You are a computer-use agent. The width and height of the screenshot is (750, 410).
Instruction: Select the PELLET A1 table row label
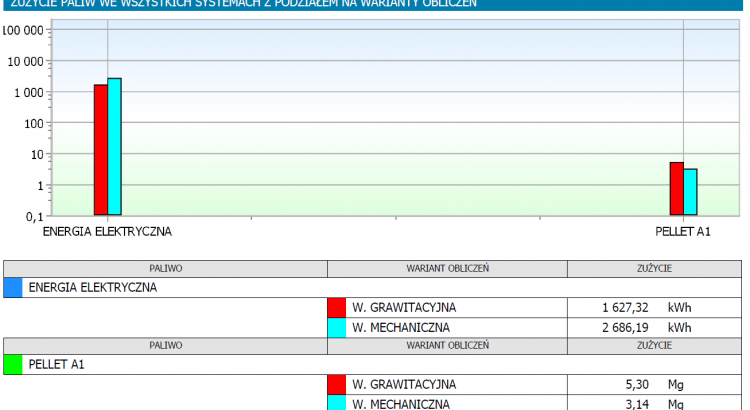[x=56, y=365]
